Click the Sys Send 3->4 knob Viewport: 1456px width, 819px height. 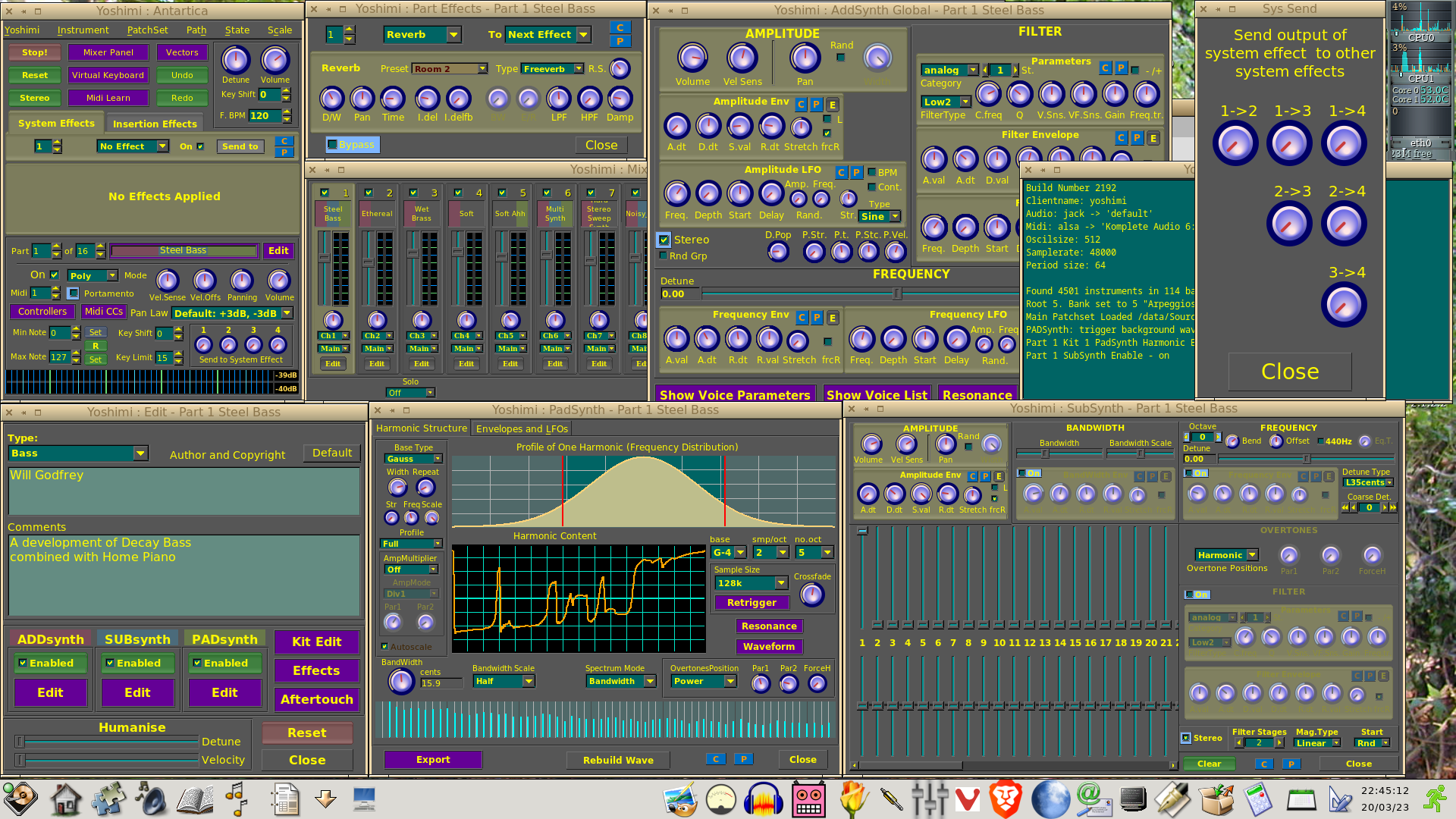1344,305
